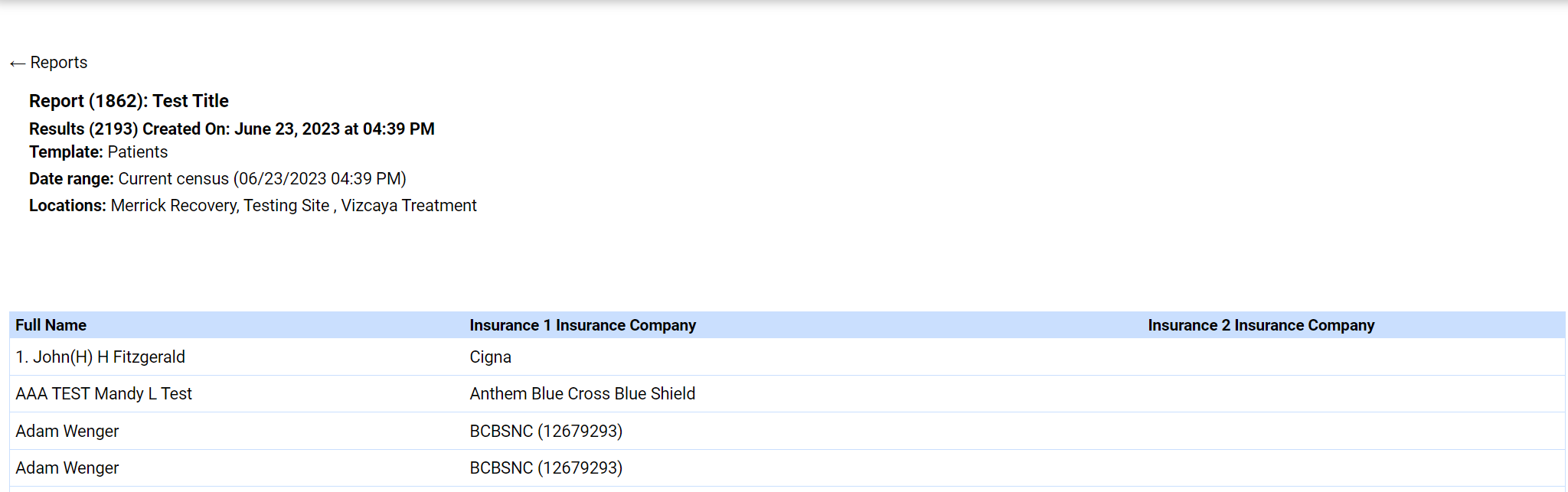Click the second BCBSNC (12679293) entry

coord(546,468)
